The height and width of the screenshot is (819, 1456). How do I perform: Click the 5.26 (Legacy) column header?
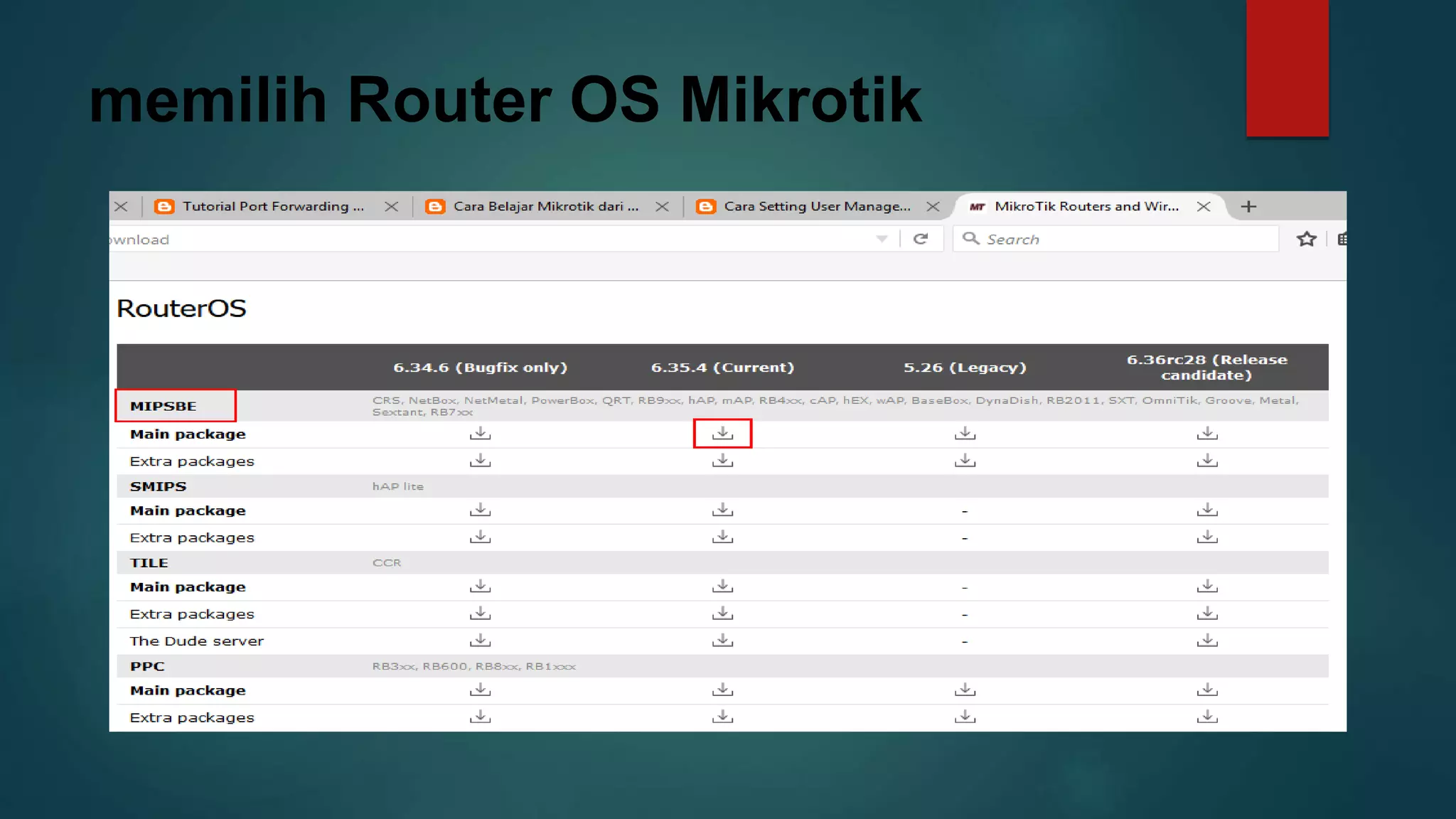click(x=965, y=368)
